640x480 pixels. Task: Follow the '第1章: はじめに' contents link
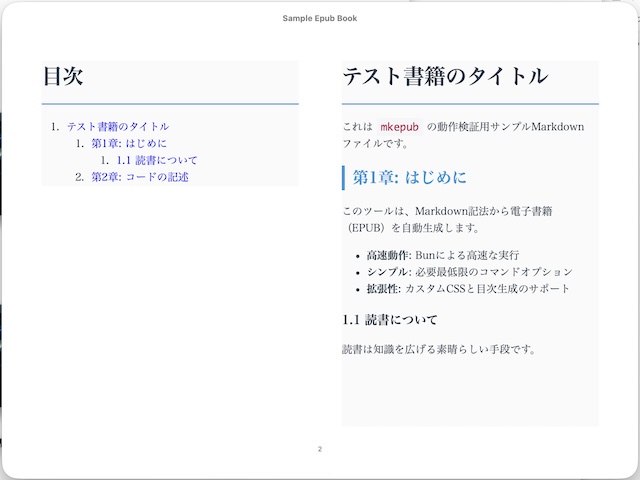(x=129, y=143)
